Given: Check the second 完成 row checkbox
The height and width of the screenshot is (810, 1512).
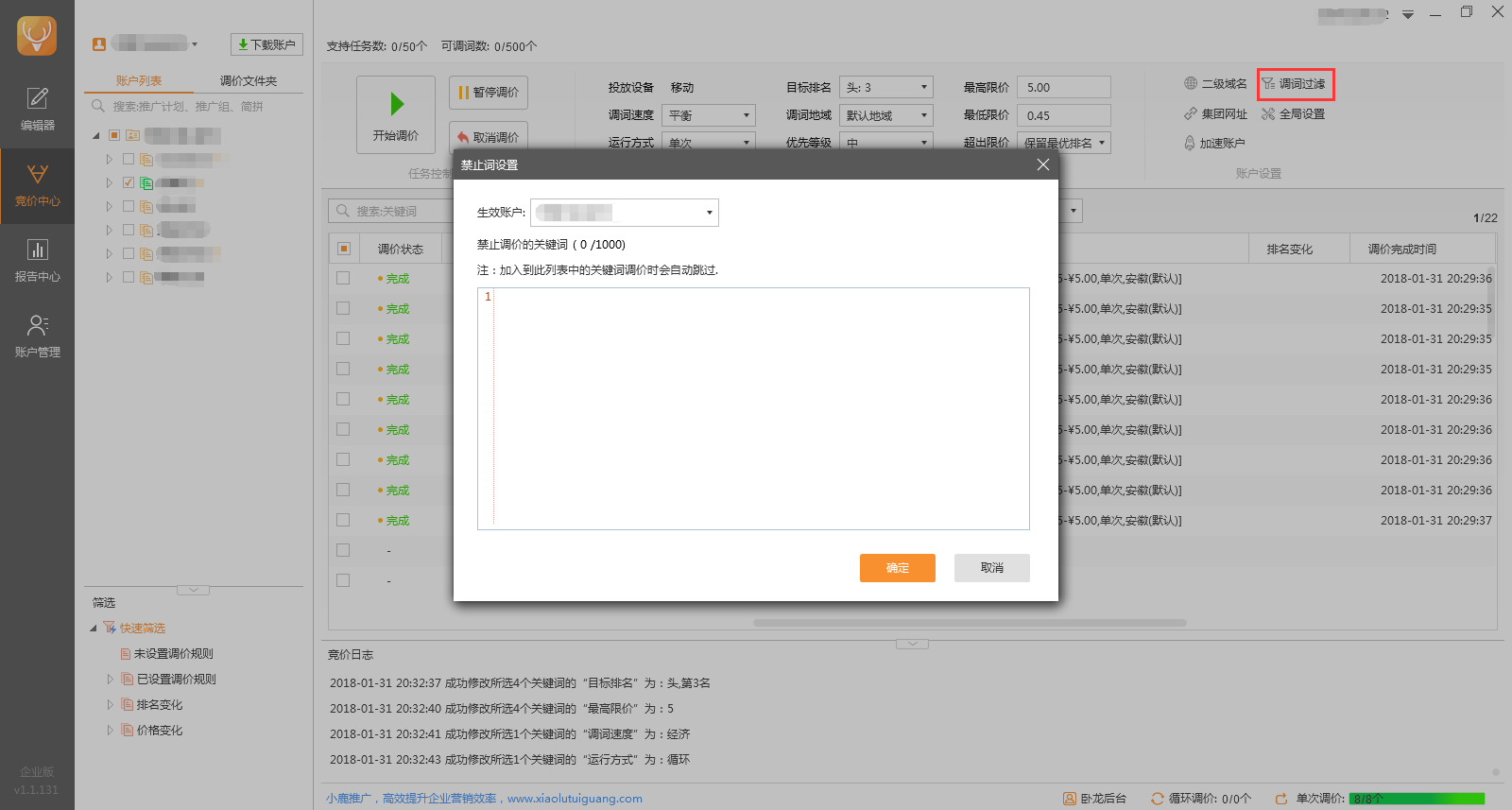Looking at the screenshot, I should click(343, 308).
